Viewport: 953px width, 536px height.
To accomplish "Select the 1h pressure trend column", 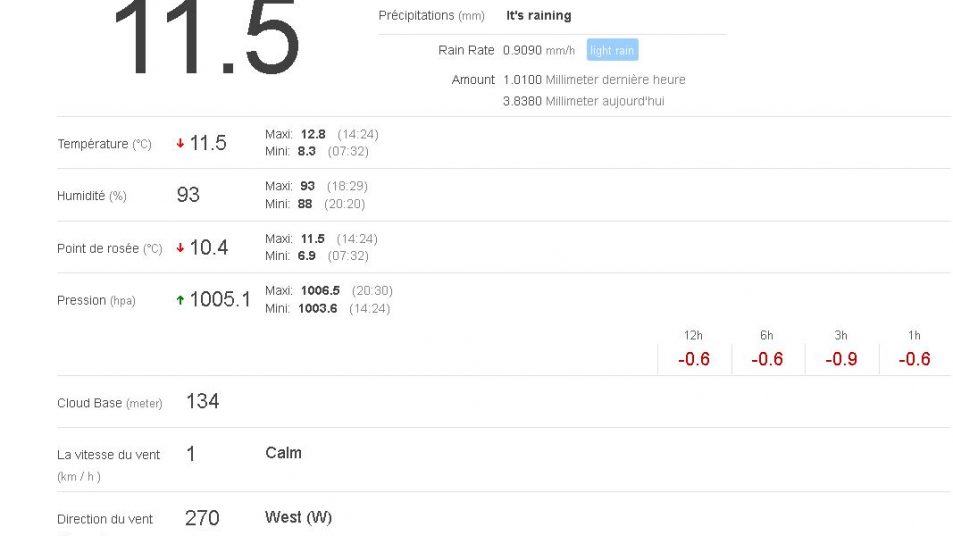I will 914,351.
